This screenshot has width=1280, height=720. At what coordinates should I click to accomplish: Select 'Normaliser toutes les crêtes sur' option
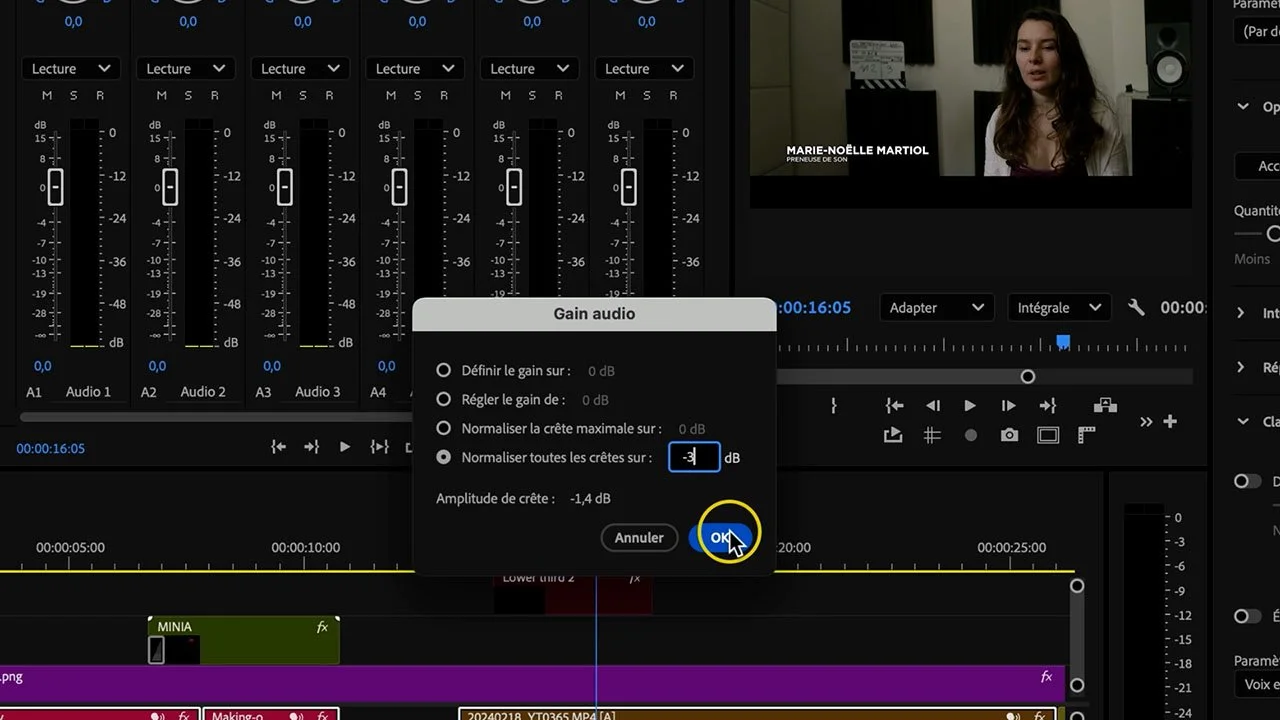444,457
